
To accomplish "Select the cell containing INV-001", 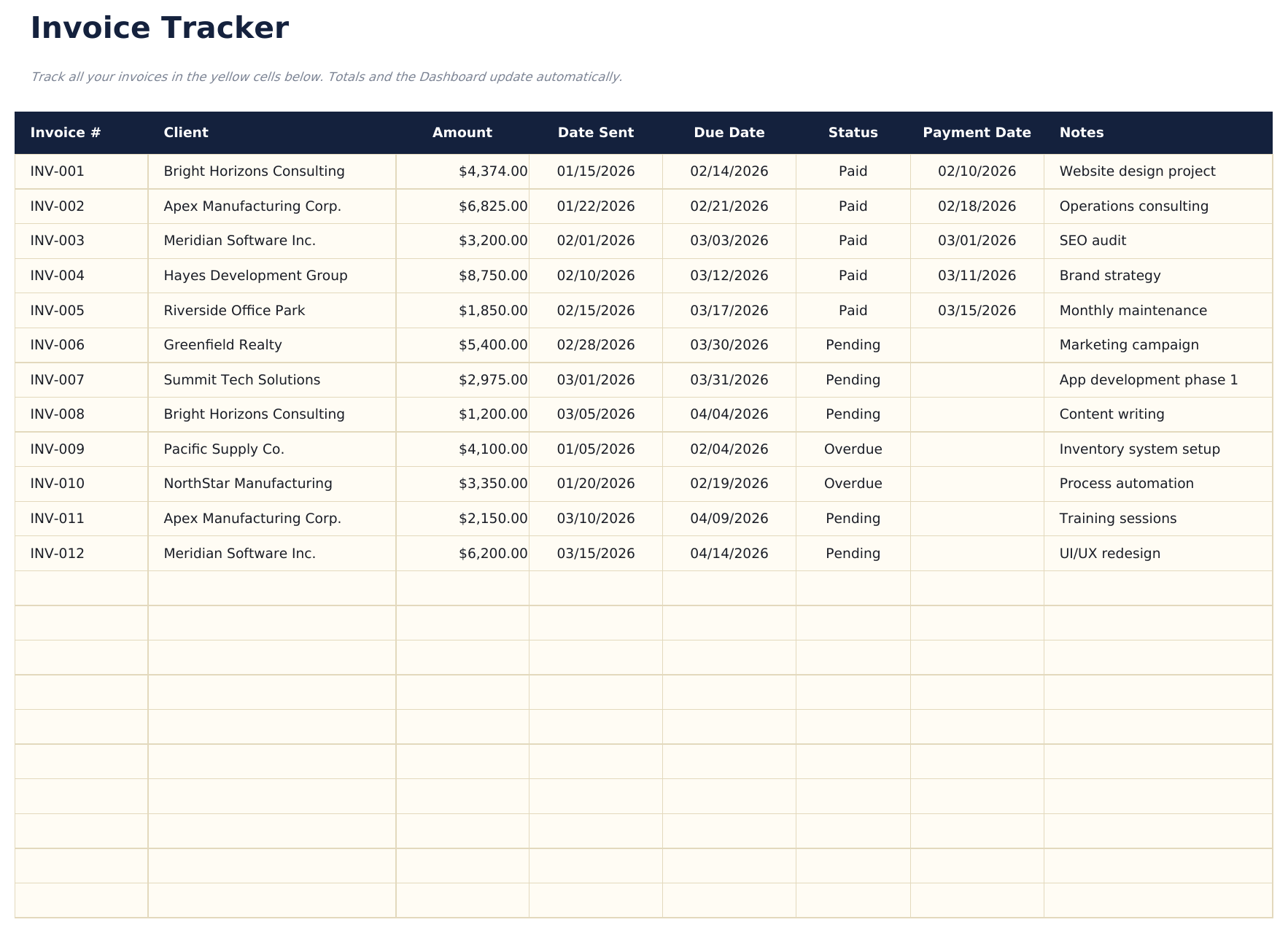I will [56, 171].
